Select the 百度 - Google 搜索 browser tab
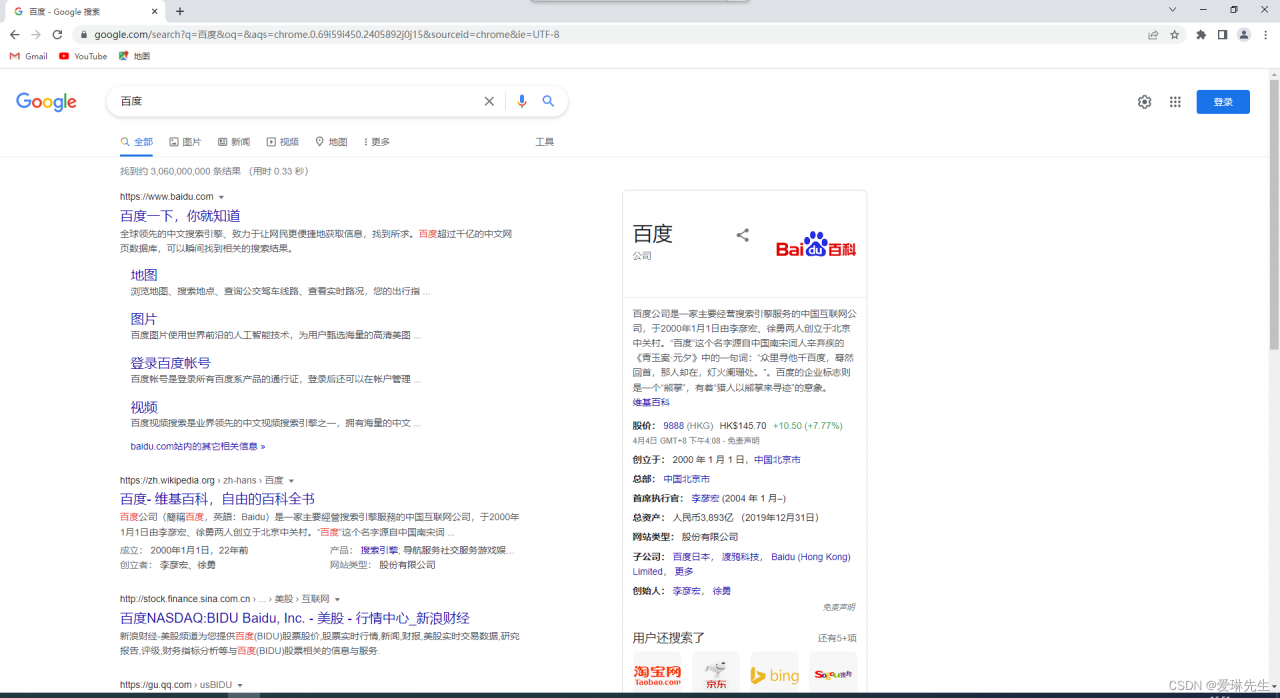This screenshot has height=698, width=1280. coord(85,11)
